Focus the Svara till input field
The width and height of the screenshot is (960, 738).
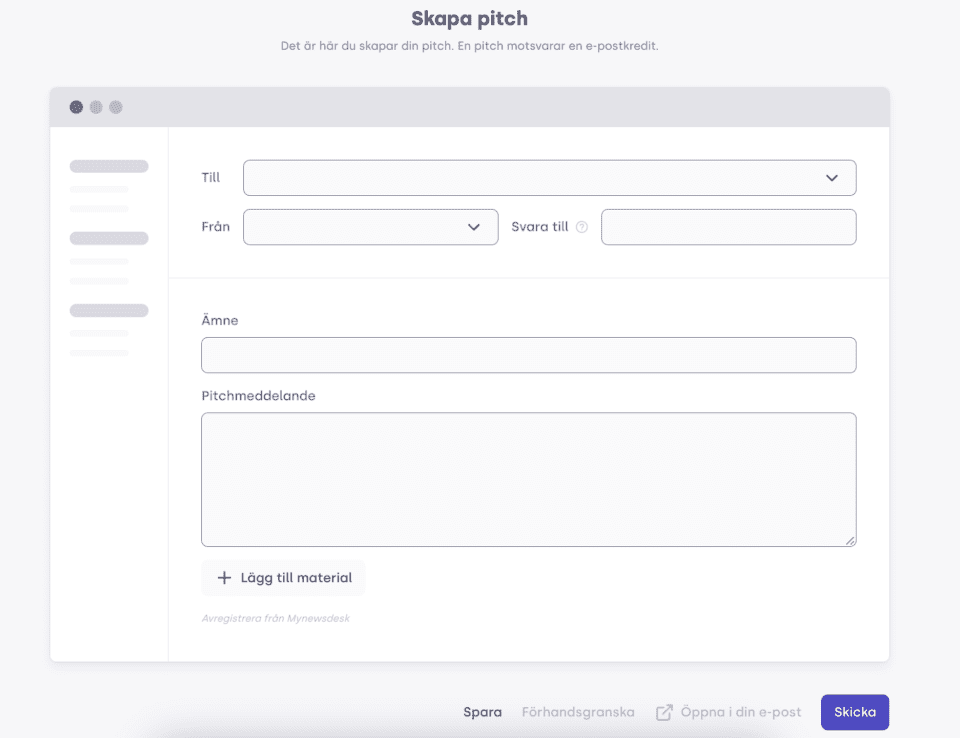coord(729,227)
